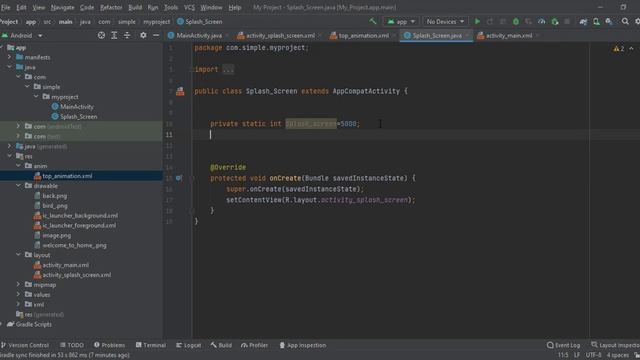The height and width of the screenshot is (360, 640).
Task: Open the Build tool window
Action: (x=221, y=345)
